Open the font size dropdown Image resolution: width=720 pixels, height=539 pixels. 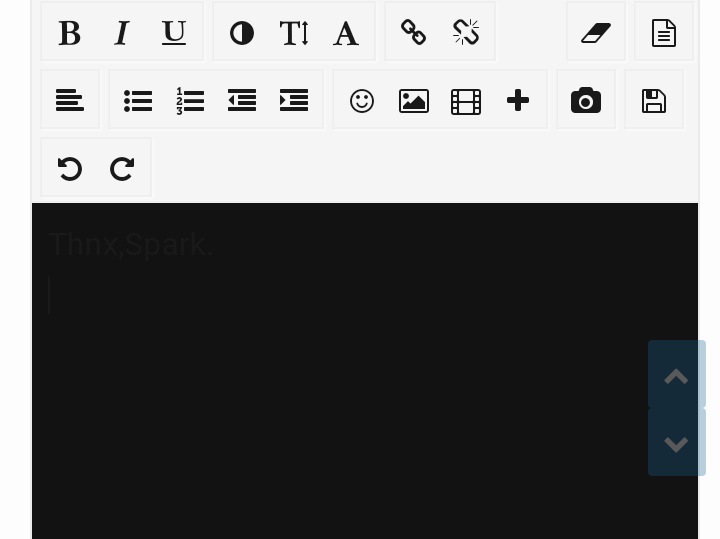point(294,33)
